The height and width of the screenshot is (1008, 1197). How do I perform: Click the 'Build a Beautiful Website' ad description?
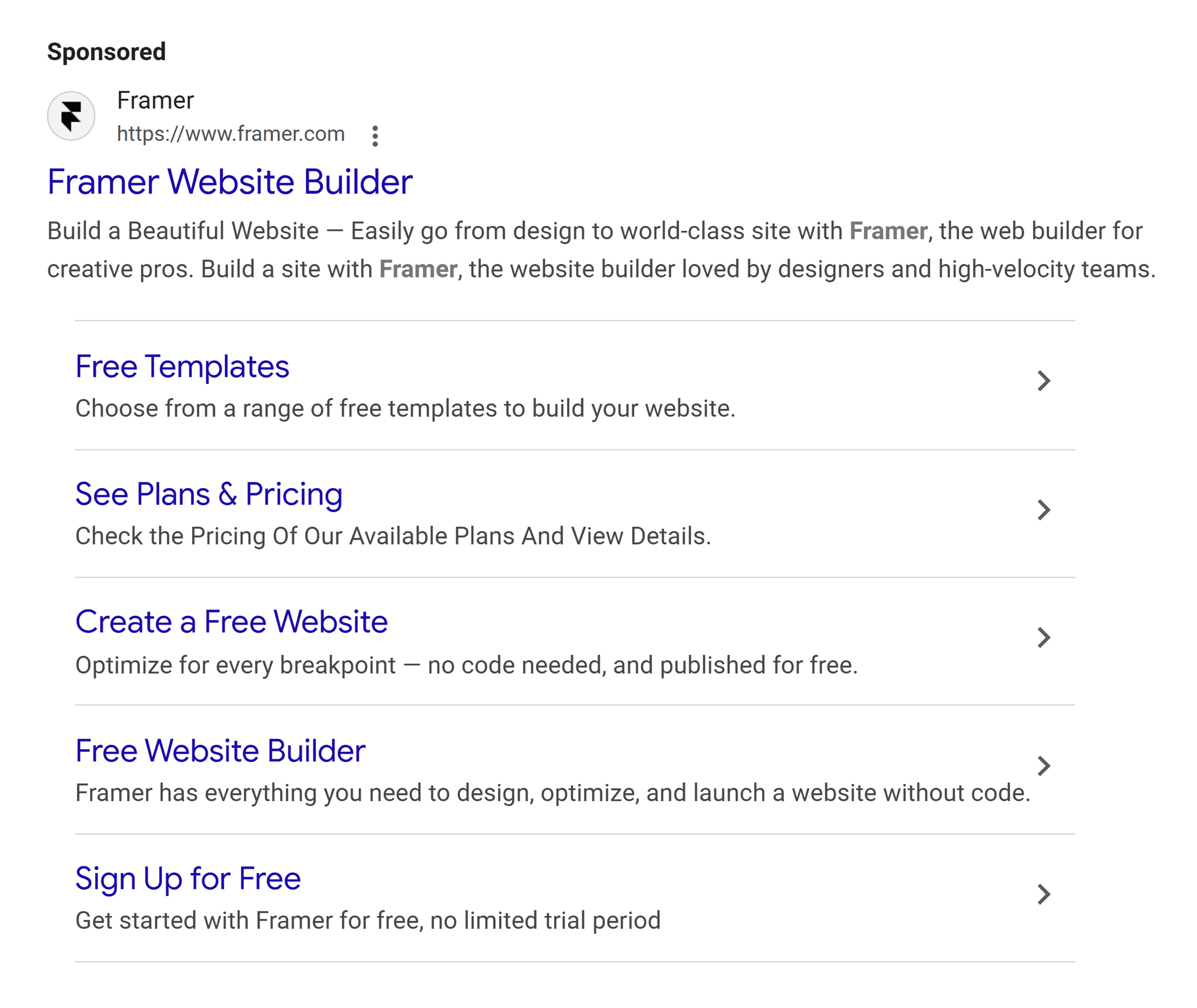(x=600, y=249)
